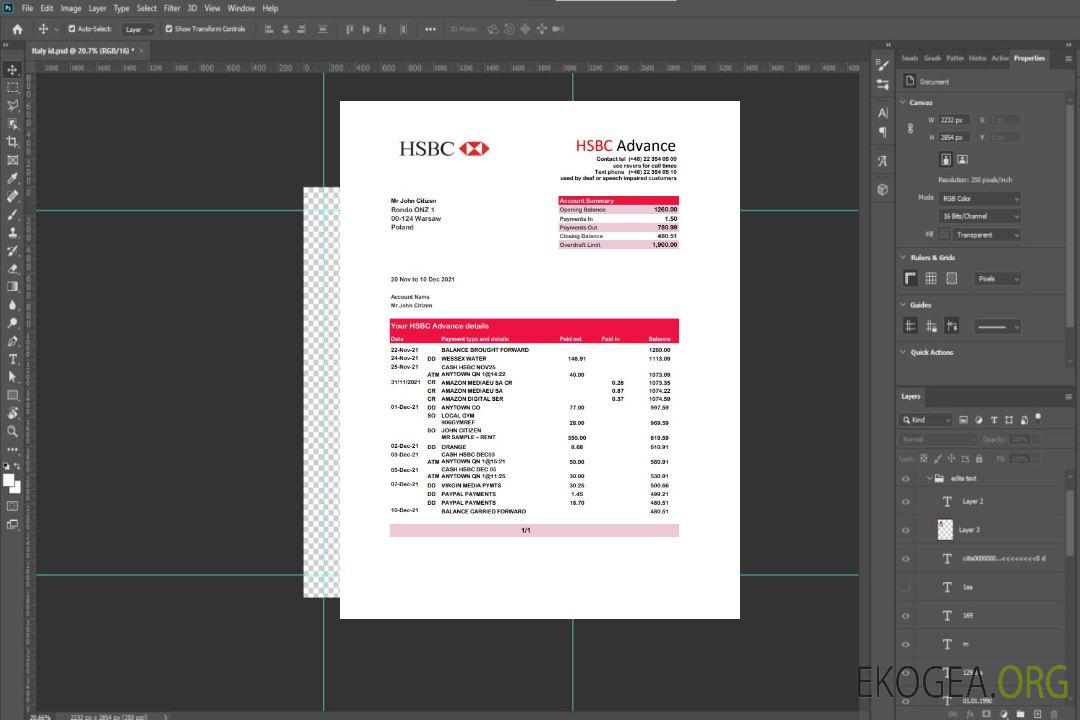Activate the Horizontal Type tool
The height and width of the screenshot is (720, 1080).
point(12,359)
